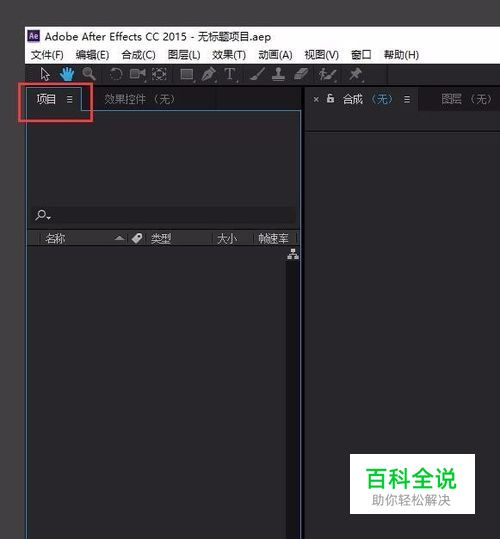Toggle the composition viewer lock icon
Viewport: 500px width, 539px height.
coord(330,98)
